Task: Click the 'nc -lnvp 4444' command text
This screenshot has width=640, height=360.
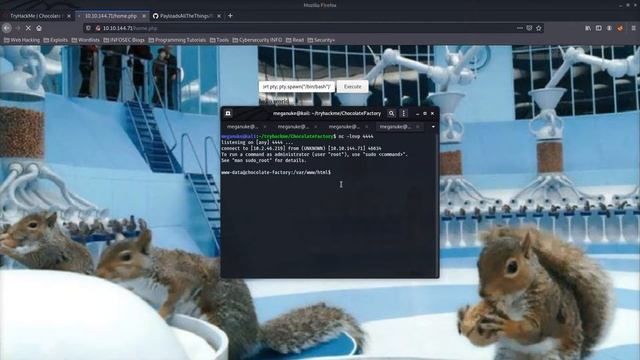Action: 356,136
